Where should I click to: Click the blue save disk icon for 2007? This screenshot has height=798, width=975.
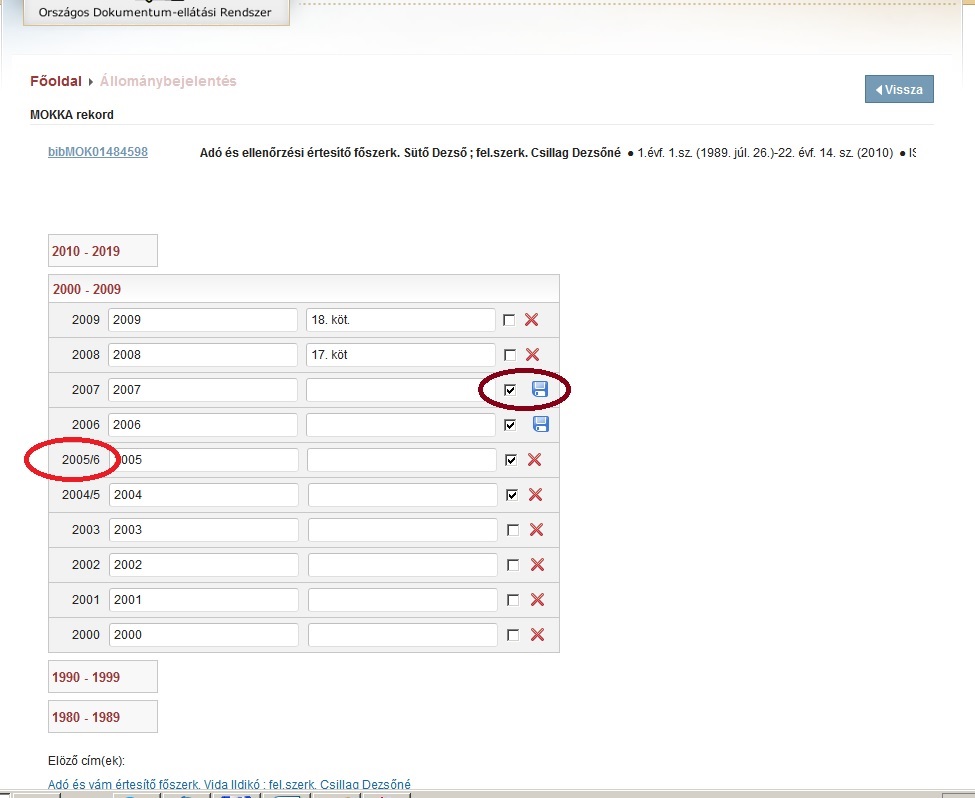coord(540,389)
